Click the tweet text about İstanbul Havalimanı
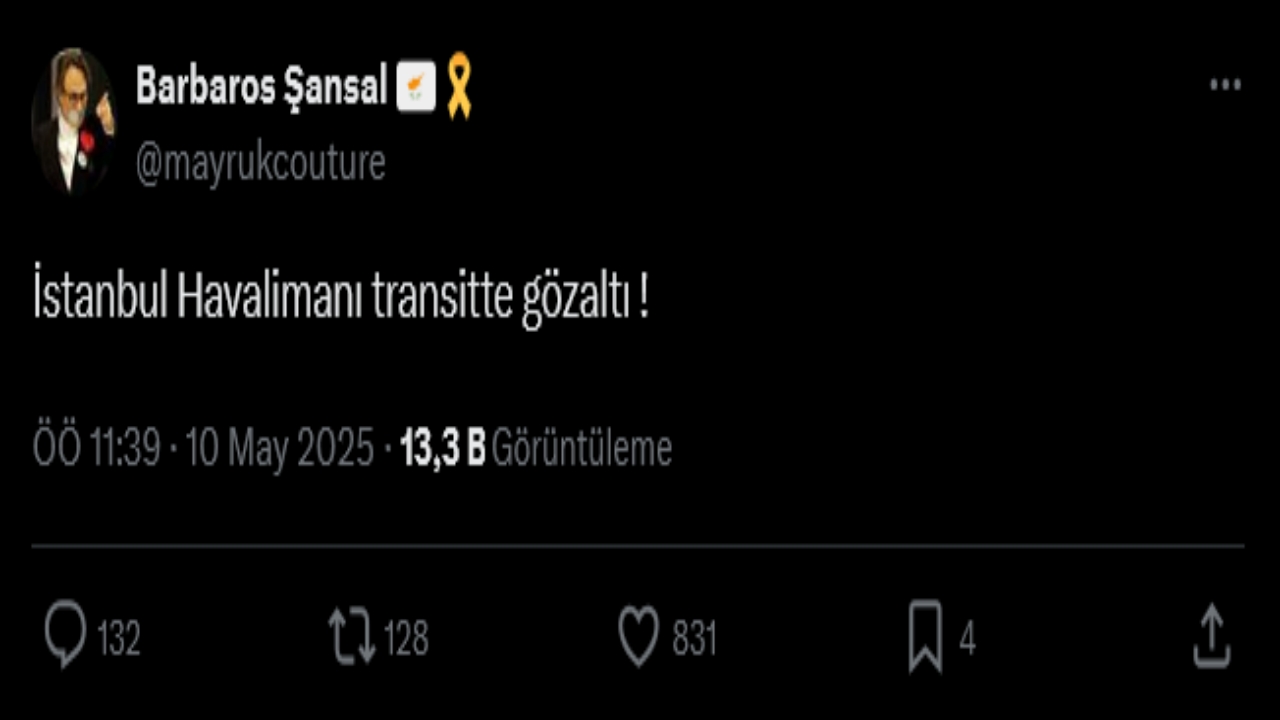The width and height of the screenshot is (1280, 720). point(340,299)
